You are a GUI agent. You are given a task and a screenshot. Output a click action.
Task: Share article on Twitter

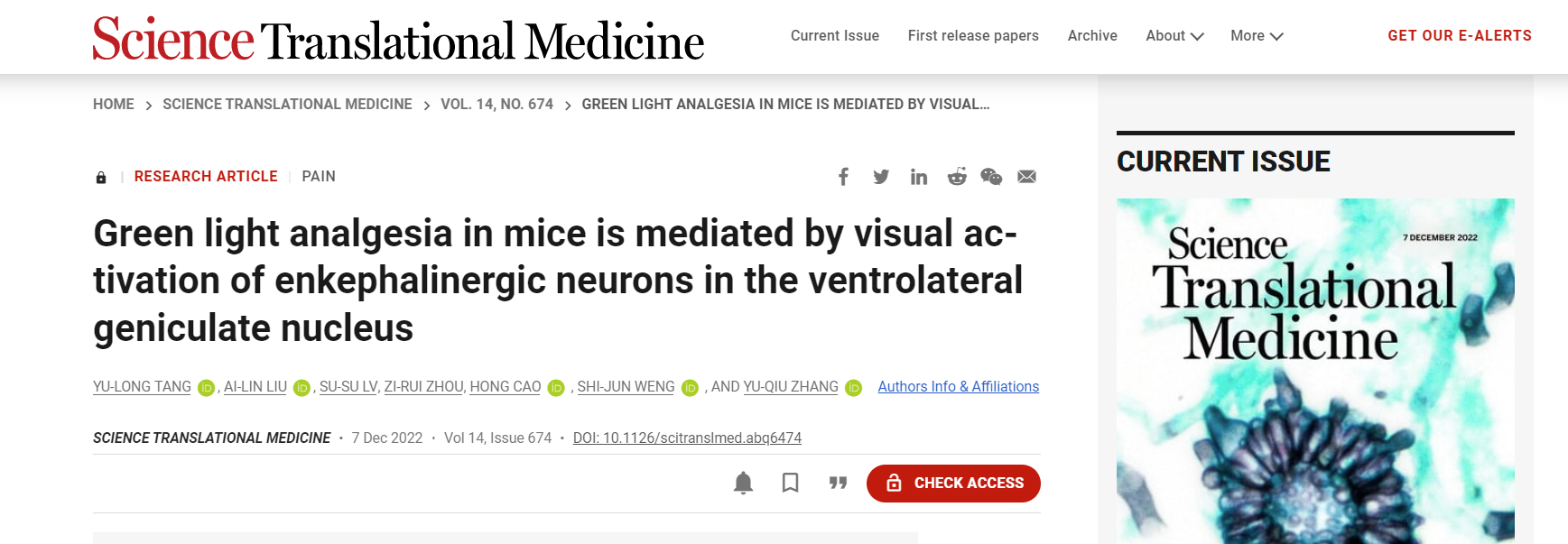pyautogui.click(x=881, y=177)
